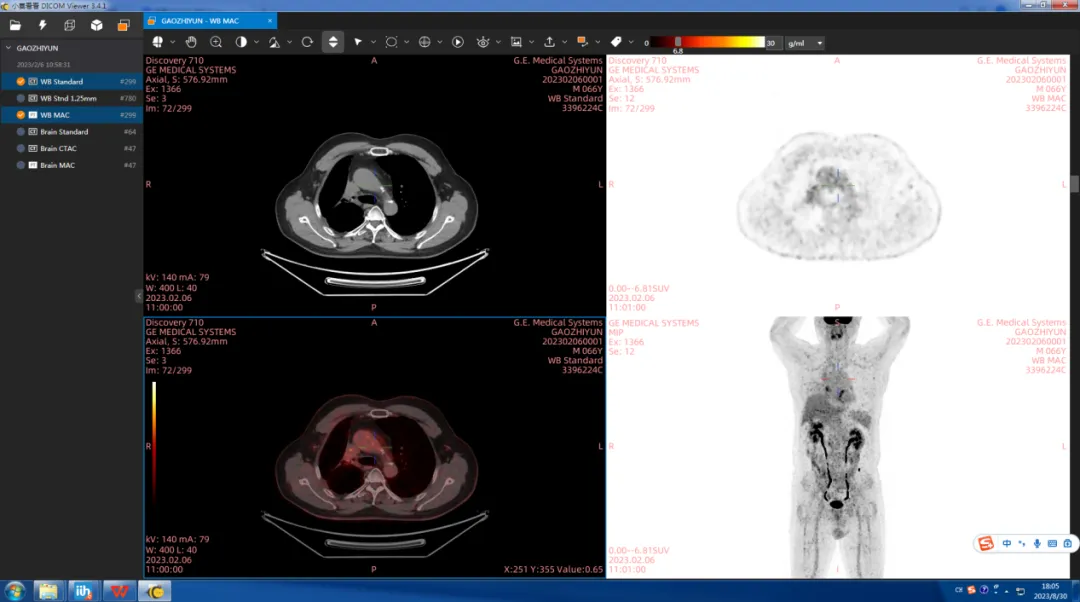Toggle the Brain MAC series circle
The image size is (1080, 602).
pyautogui.click(x=21, y=165)
